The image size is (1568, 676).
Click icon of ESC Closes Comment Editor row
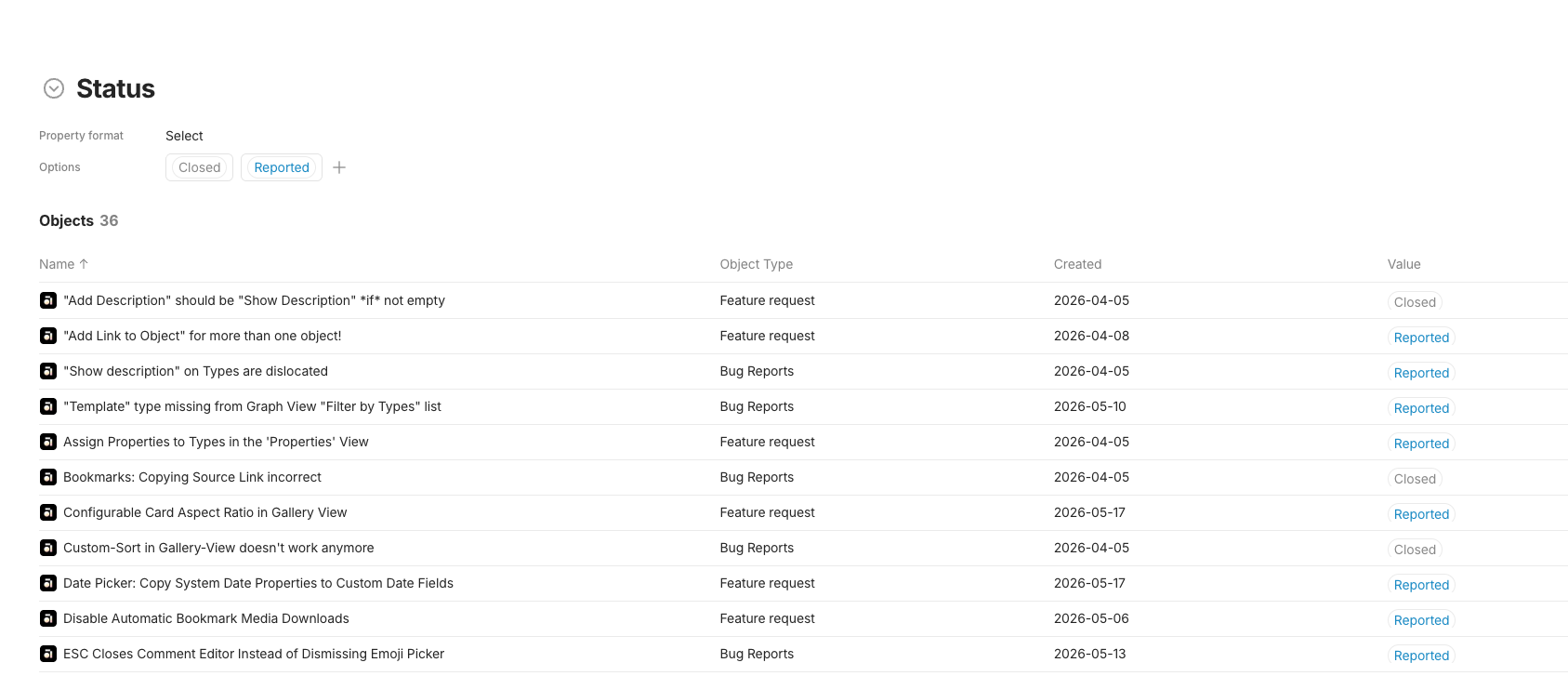coord(48,654)
